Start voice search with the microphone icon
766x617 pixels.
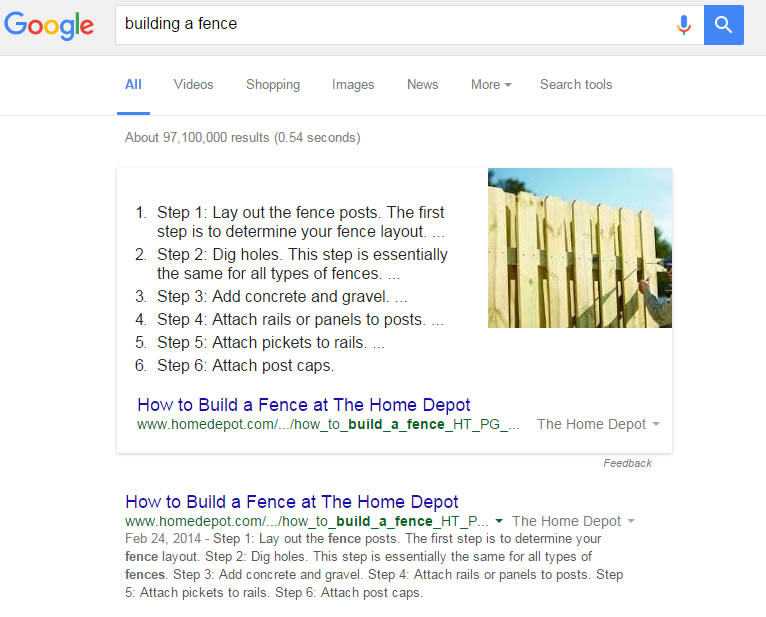(684, 25)
